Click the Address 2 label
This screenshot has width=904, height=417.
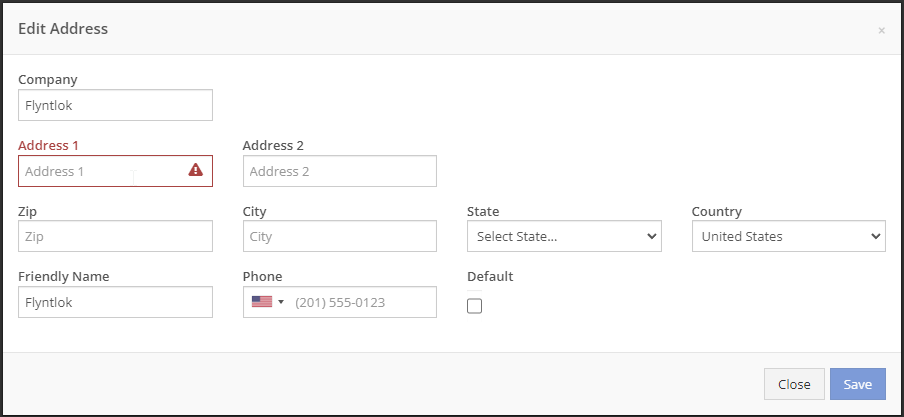(x=273, y=145)
